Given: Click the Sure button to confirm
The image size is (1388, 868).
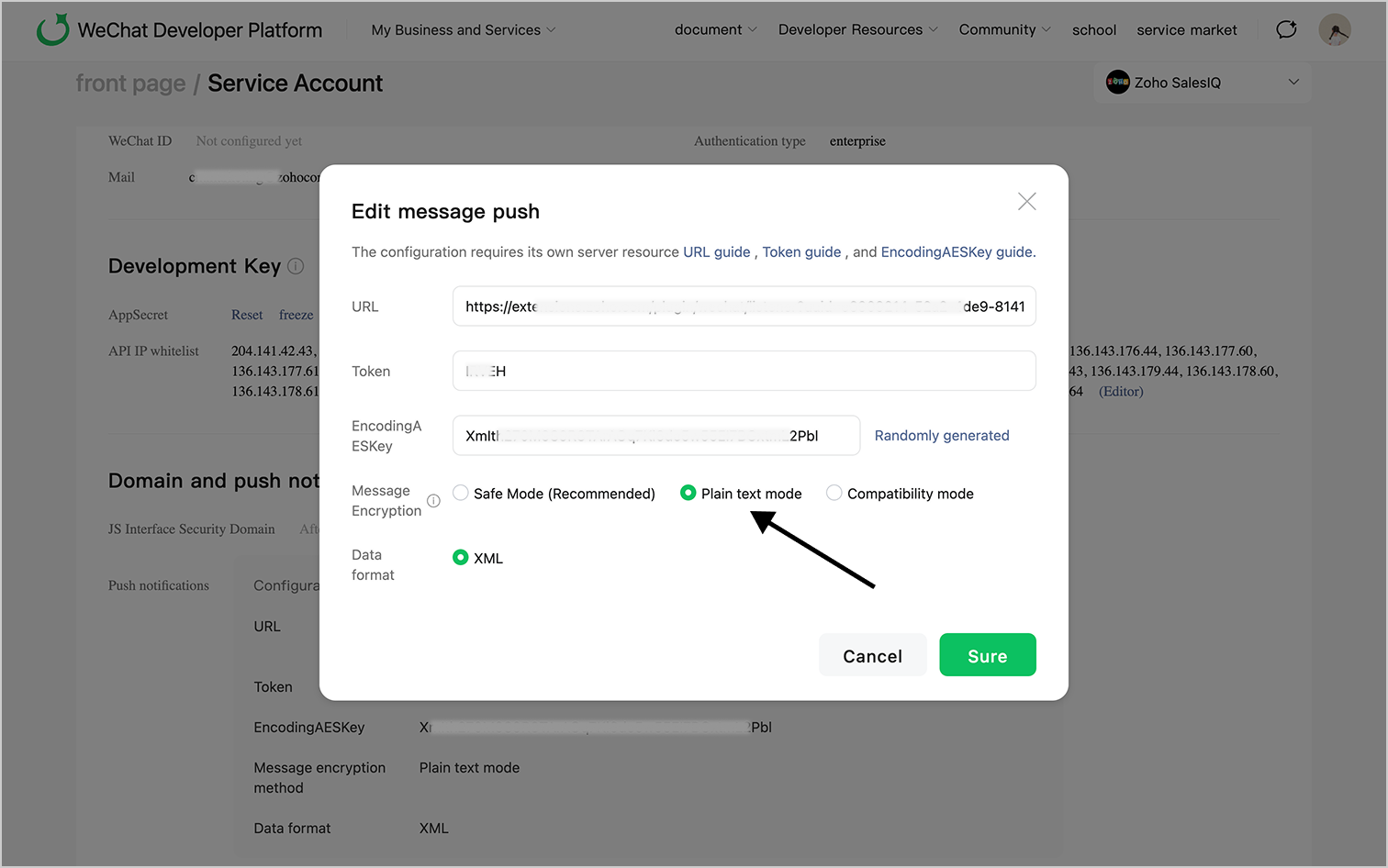Looking at the screenshot, I should pos(987,655).
